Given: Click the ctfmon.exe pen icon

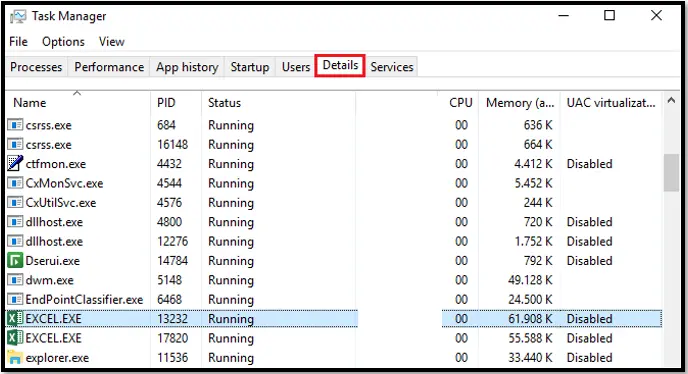Looking at the screenshot, I should tap(15, 163).
